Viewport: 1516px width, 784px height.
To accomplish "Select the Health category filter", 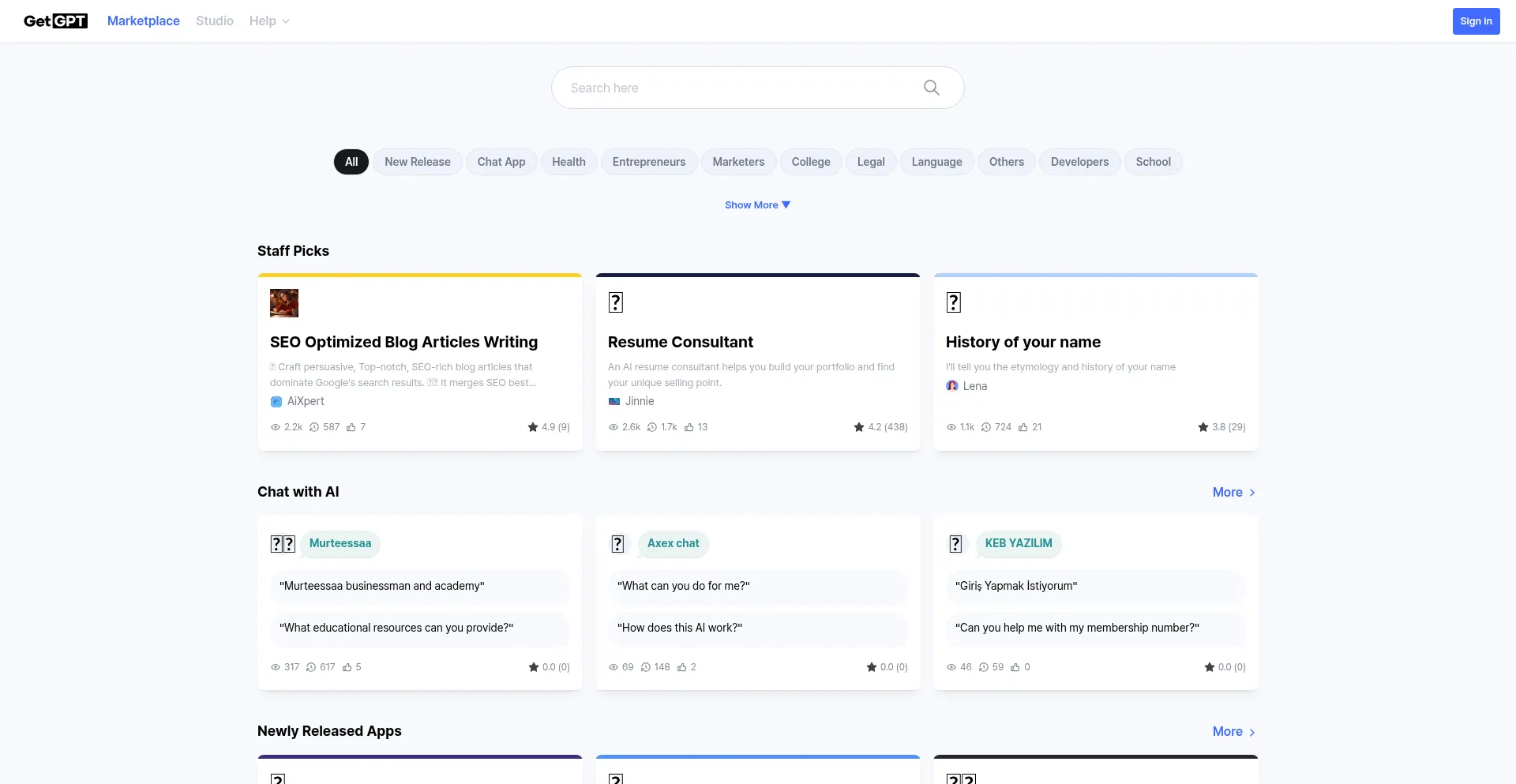I will (568, 162).
